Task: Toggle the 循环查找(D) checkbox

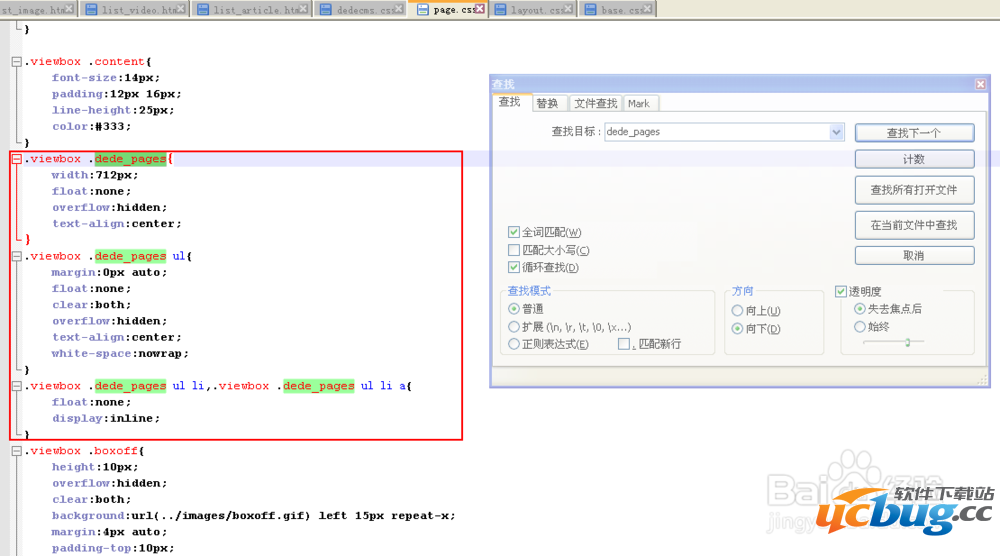Action: coord(513,267)
